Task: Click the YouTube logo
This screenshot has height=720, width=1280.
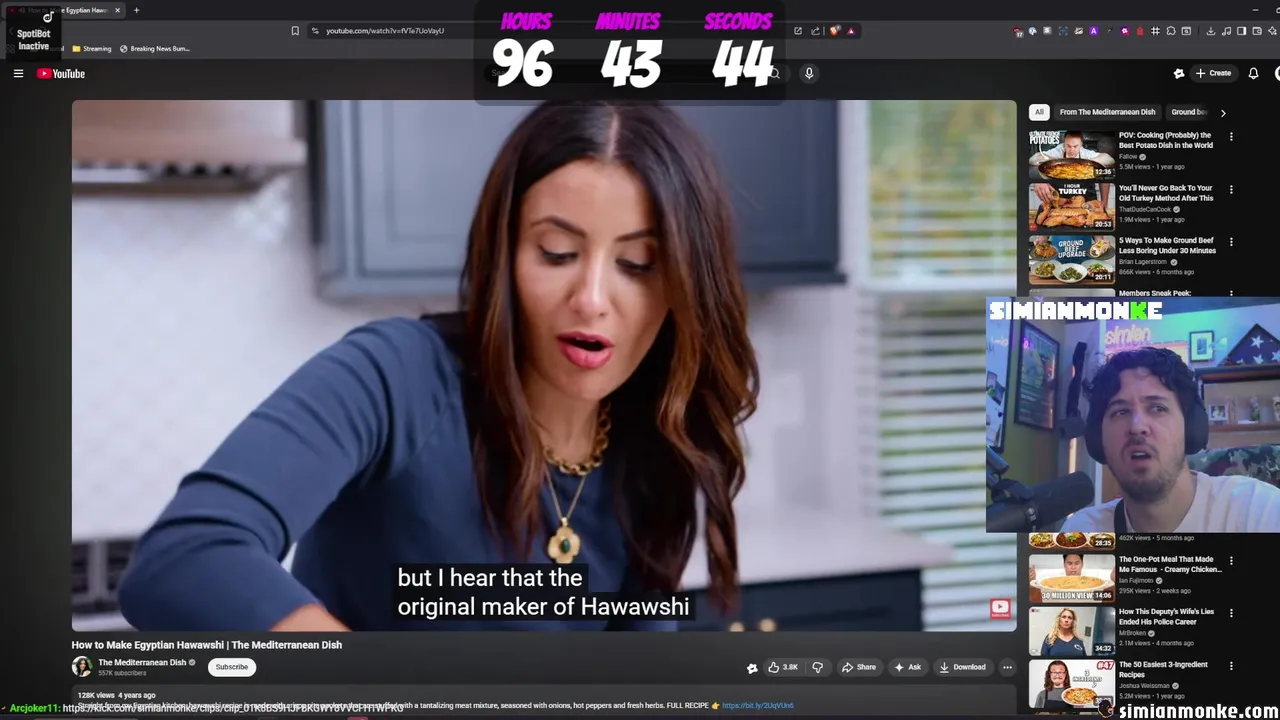Action: pos(61,73)
